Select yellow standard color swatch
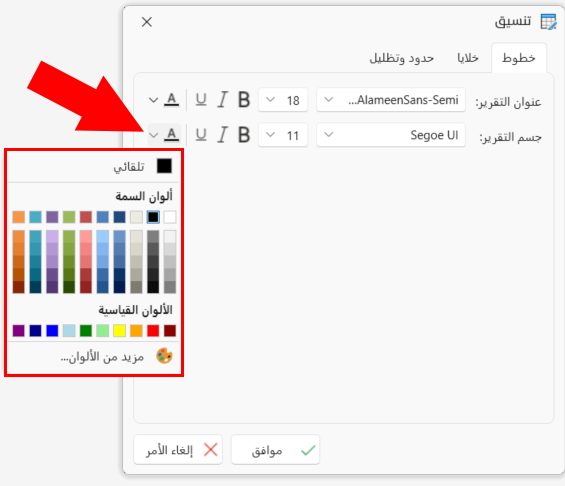Screen dimensions: 565x486 (x=120, y=331)
